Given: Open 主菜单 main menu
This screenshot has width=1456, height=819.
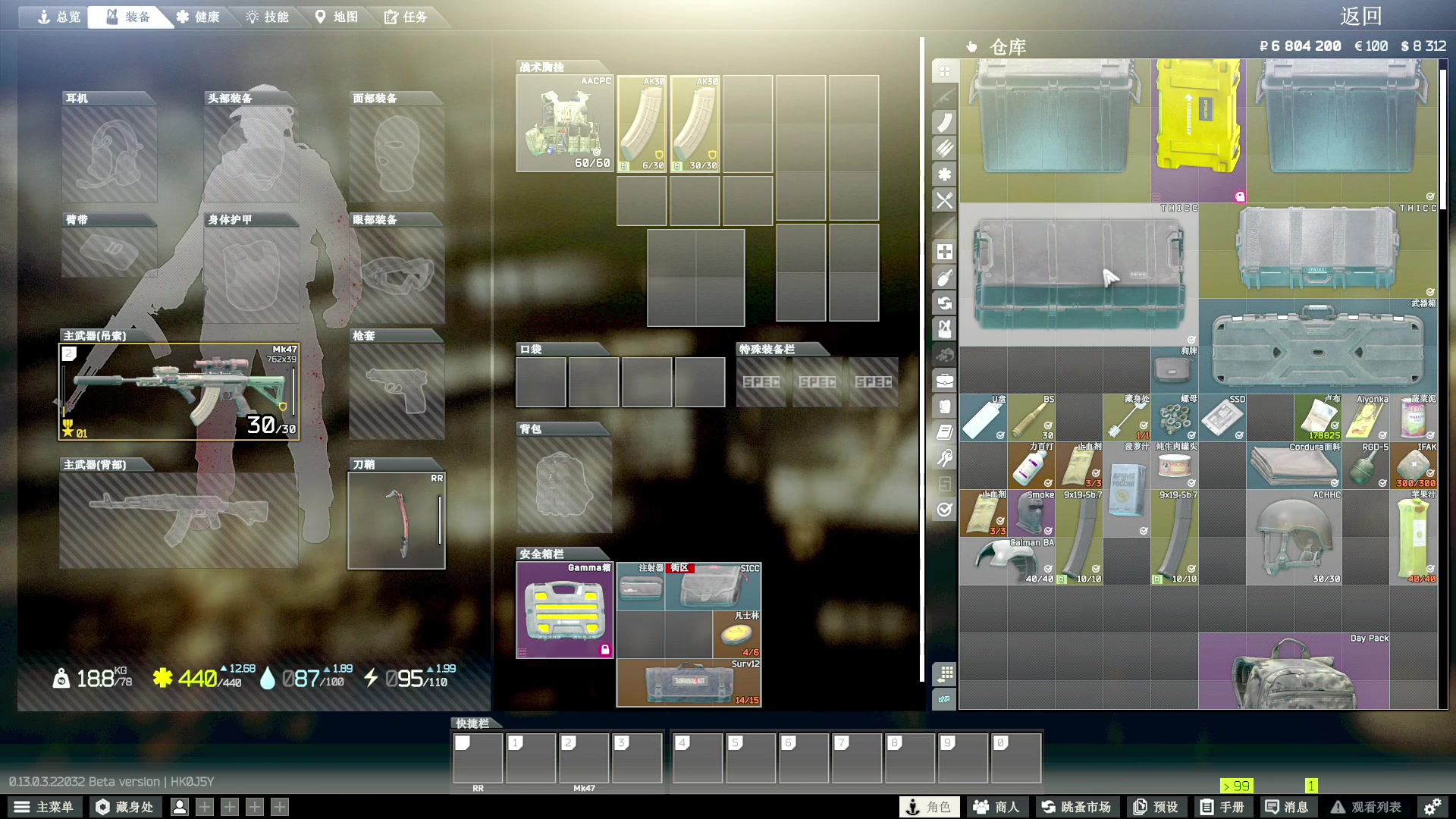Looking at the screenshot, I should (x=44, y=807).
